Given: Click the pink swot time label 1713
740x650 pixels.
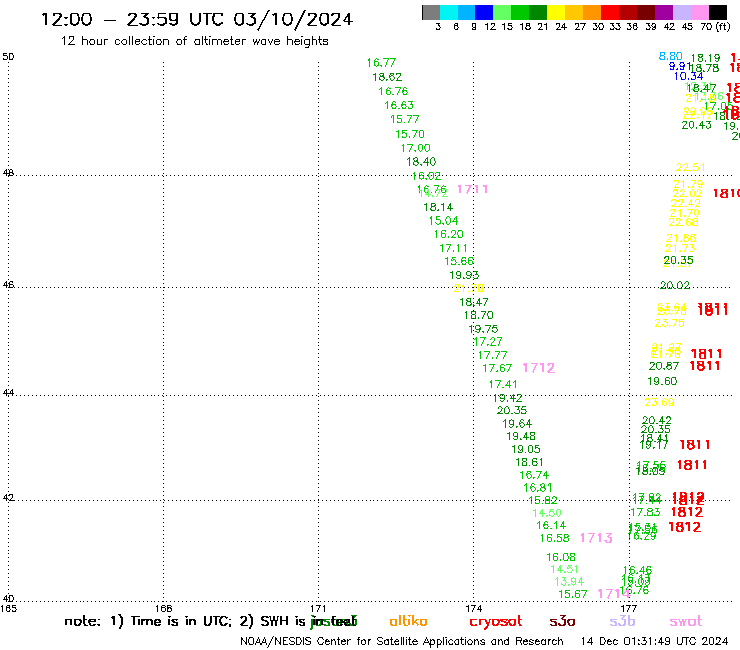Looking at the screenshot, I should [596, 538].
